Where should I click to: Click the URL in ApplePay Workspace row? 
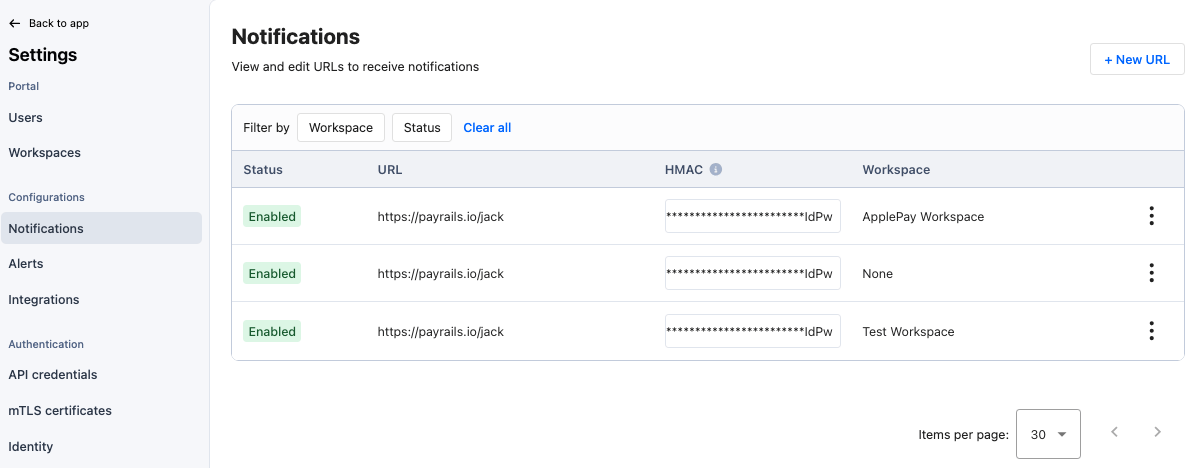click(x=440, y=217)
